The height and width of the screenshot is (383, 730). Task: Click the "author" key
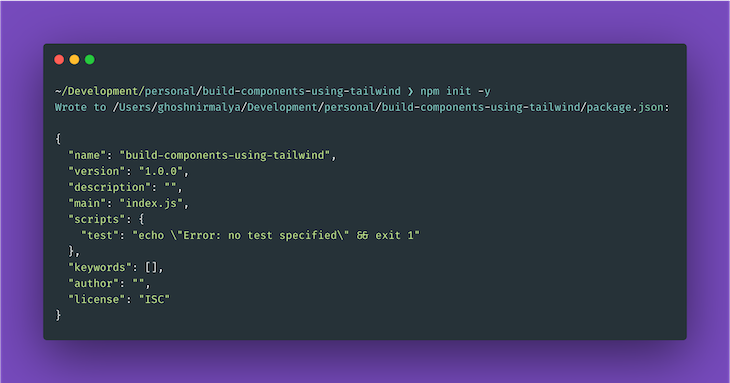click(x=94, y=283)
